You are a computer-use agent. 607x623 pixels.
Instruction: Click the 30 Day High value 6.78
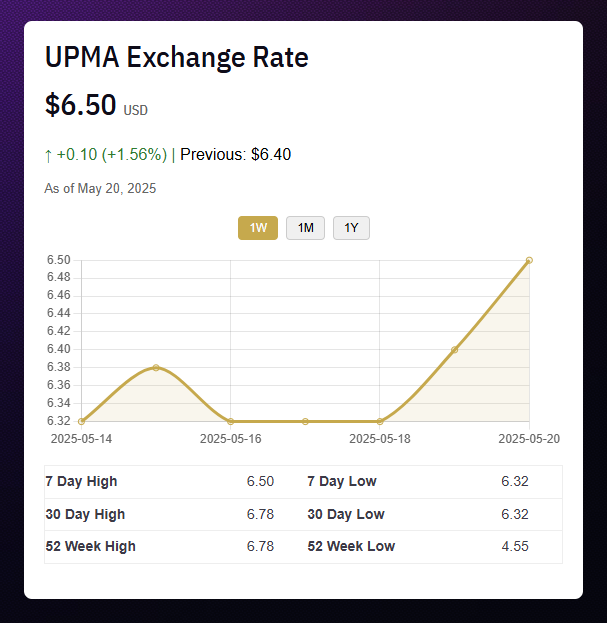coord(260,514)
